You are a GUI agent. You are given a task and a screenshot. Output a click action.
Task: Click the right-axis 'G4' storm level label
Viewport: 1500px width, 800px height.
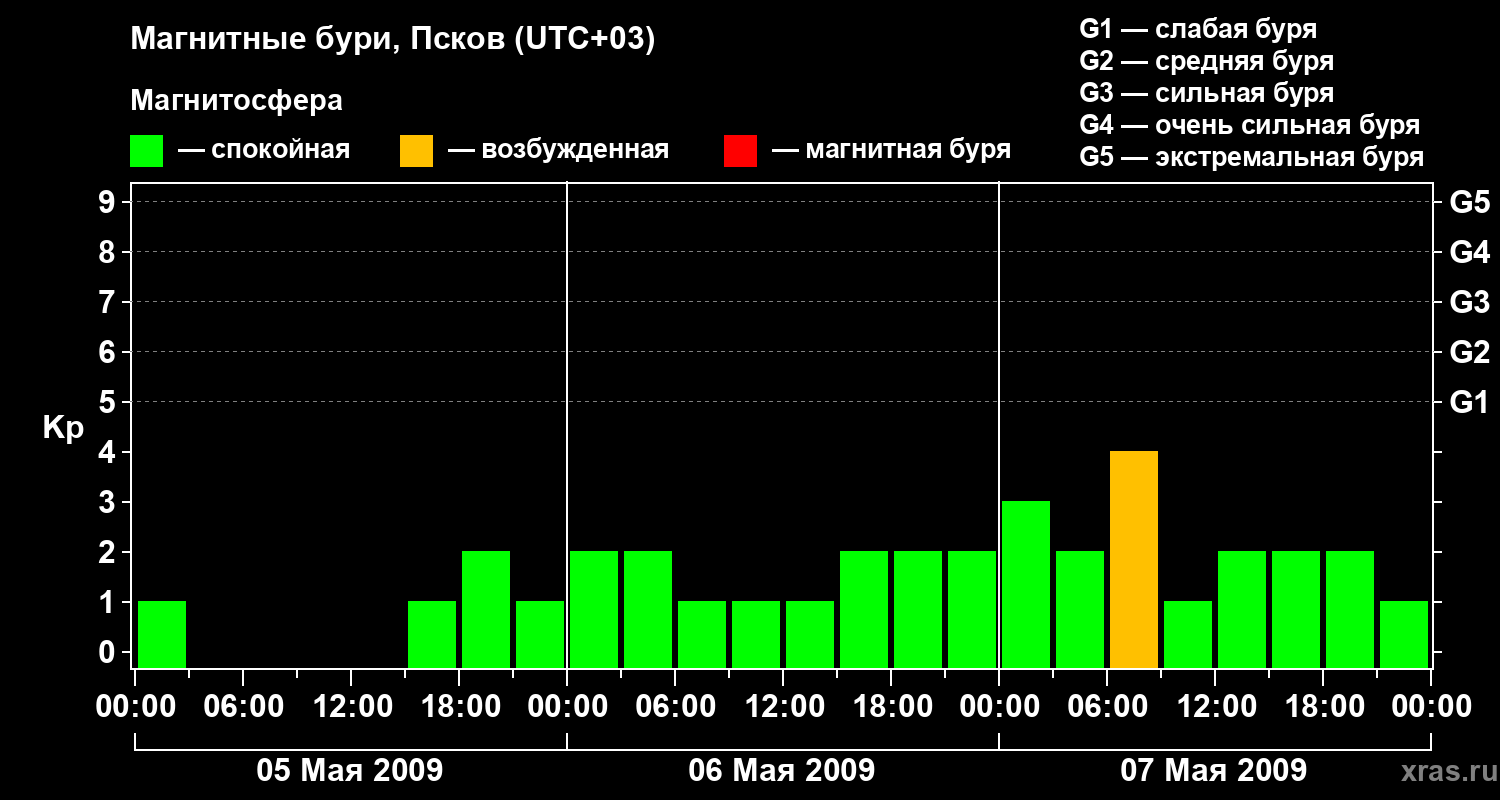pos(1470,252)
